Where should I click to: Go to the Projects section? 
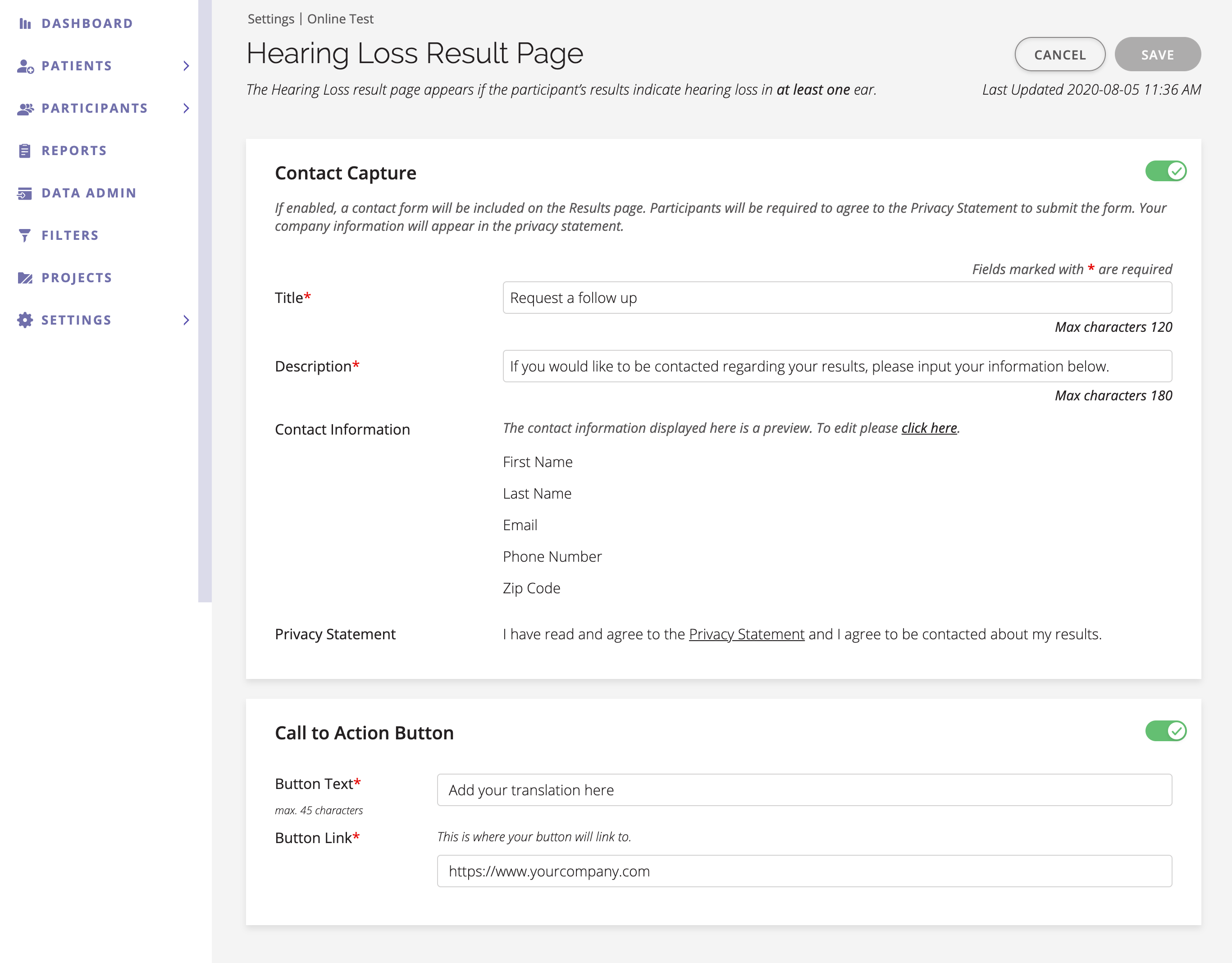77,278
